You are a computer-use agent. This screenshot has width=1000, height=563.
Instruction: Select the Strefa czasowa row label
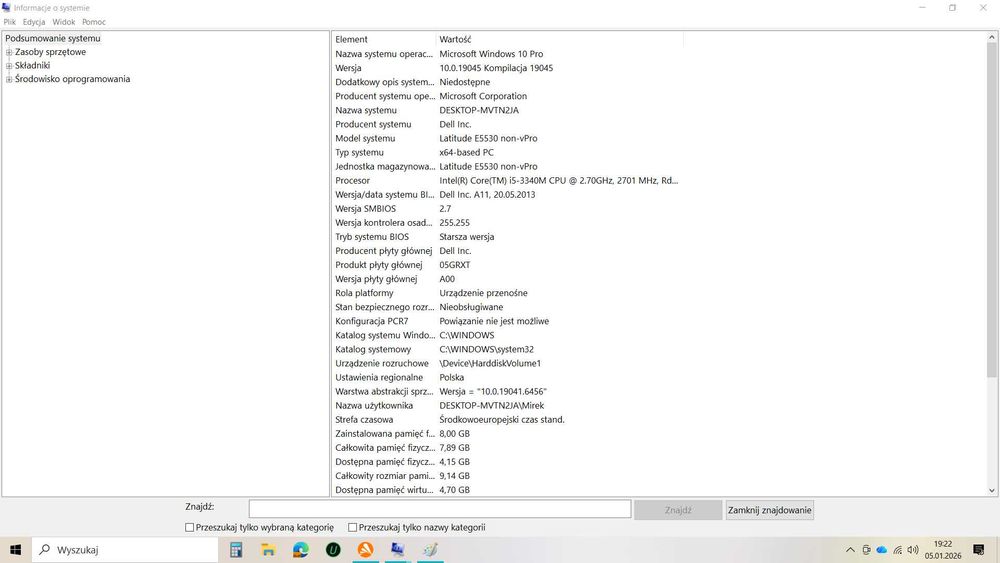[364, 420]
